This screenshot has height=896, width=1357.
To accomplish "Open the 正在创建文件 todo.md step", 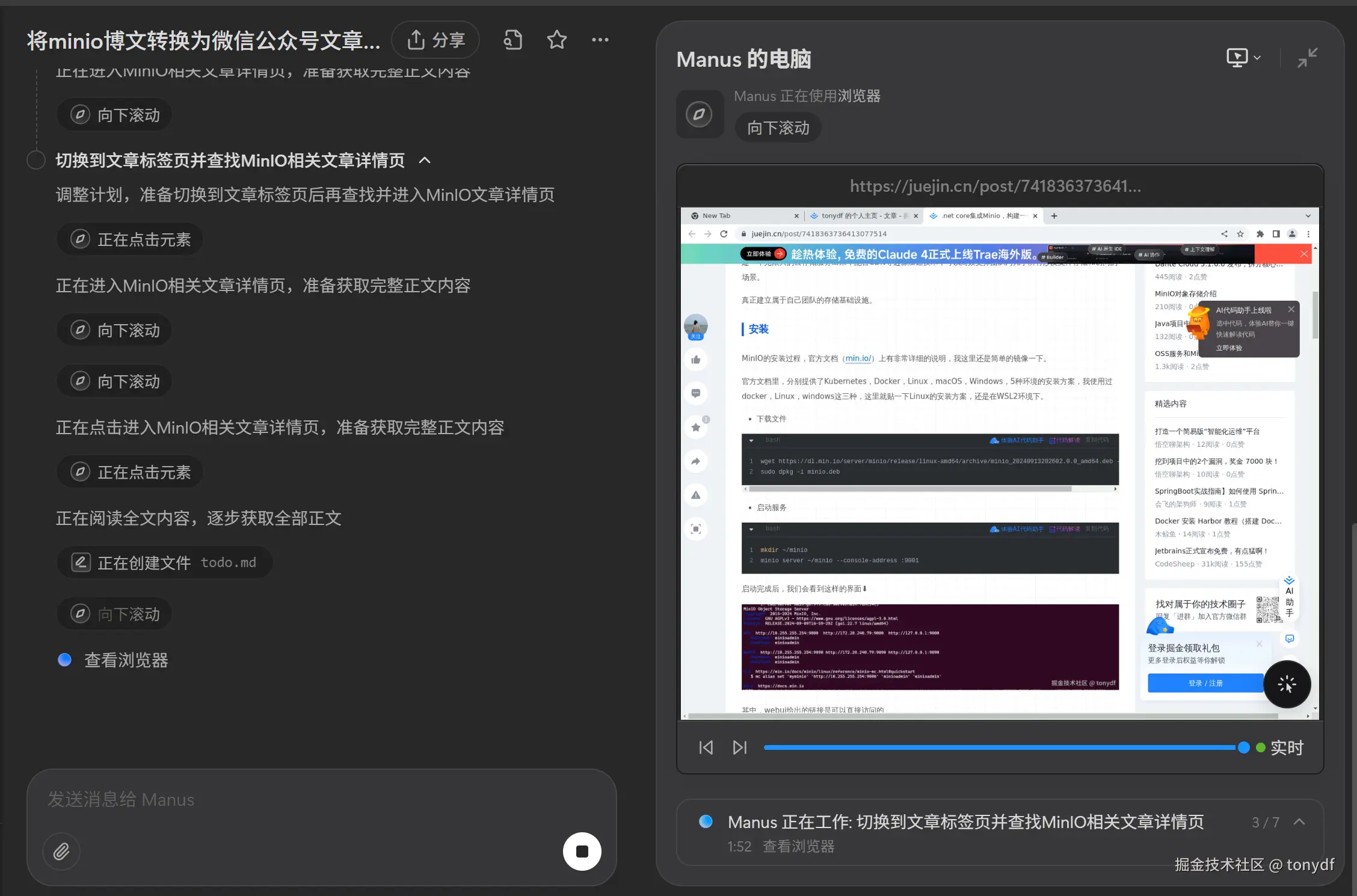I will [x=164, y=562].
